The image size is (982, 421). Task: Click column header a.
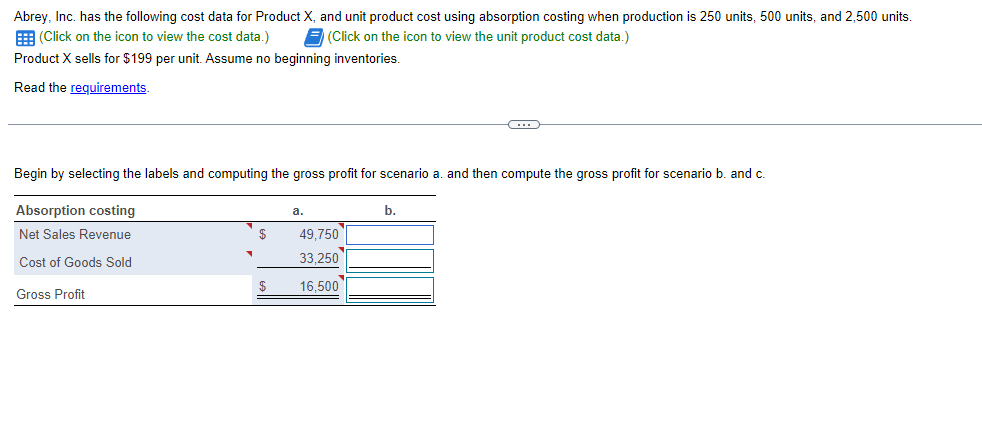click(297, 211)
